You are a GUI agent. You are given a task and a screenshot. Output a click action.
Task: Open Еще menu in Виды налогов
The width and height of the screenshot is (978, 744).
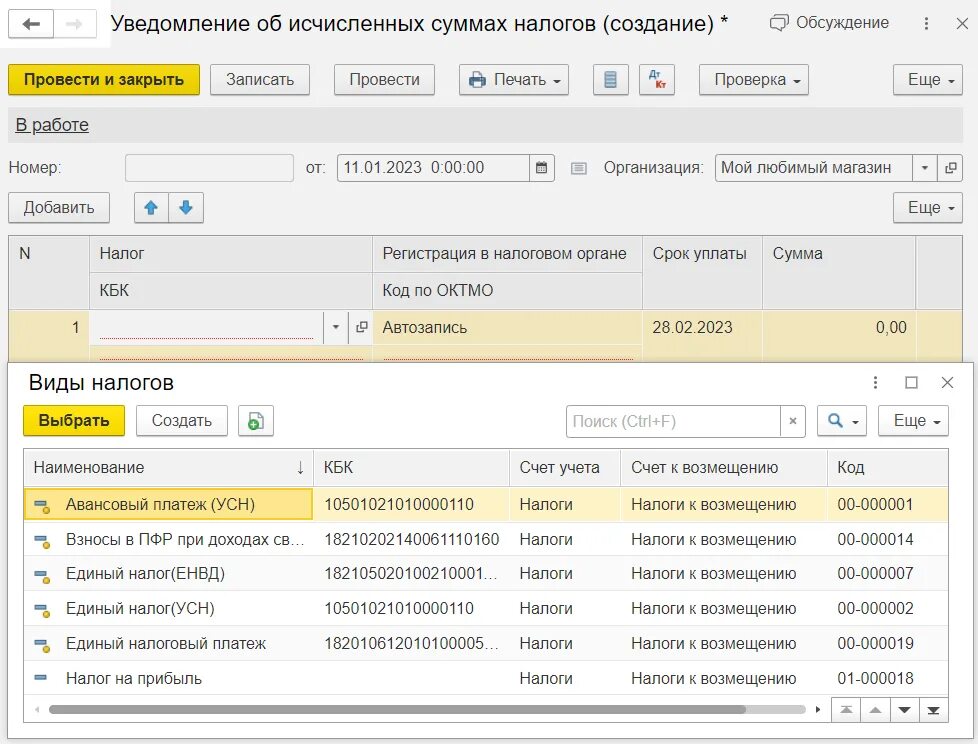(x=914, y=422)
